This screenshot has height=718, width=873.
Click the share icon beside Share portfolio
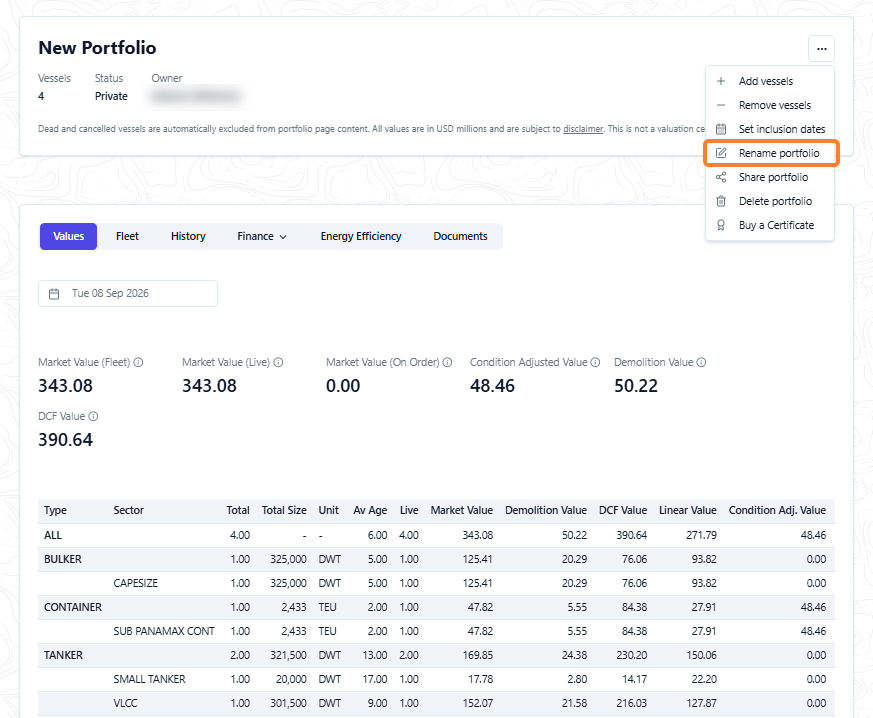721,177
